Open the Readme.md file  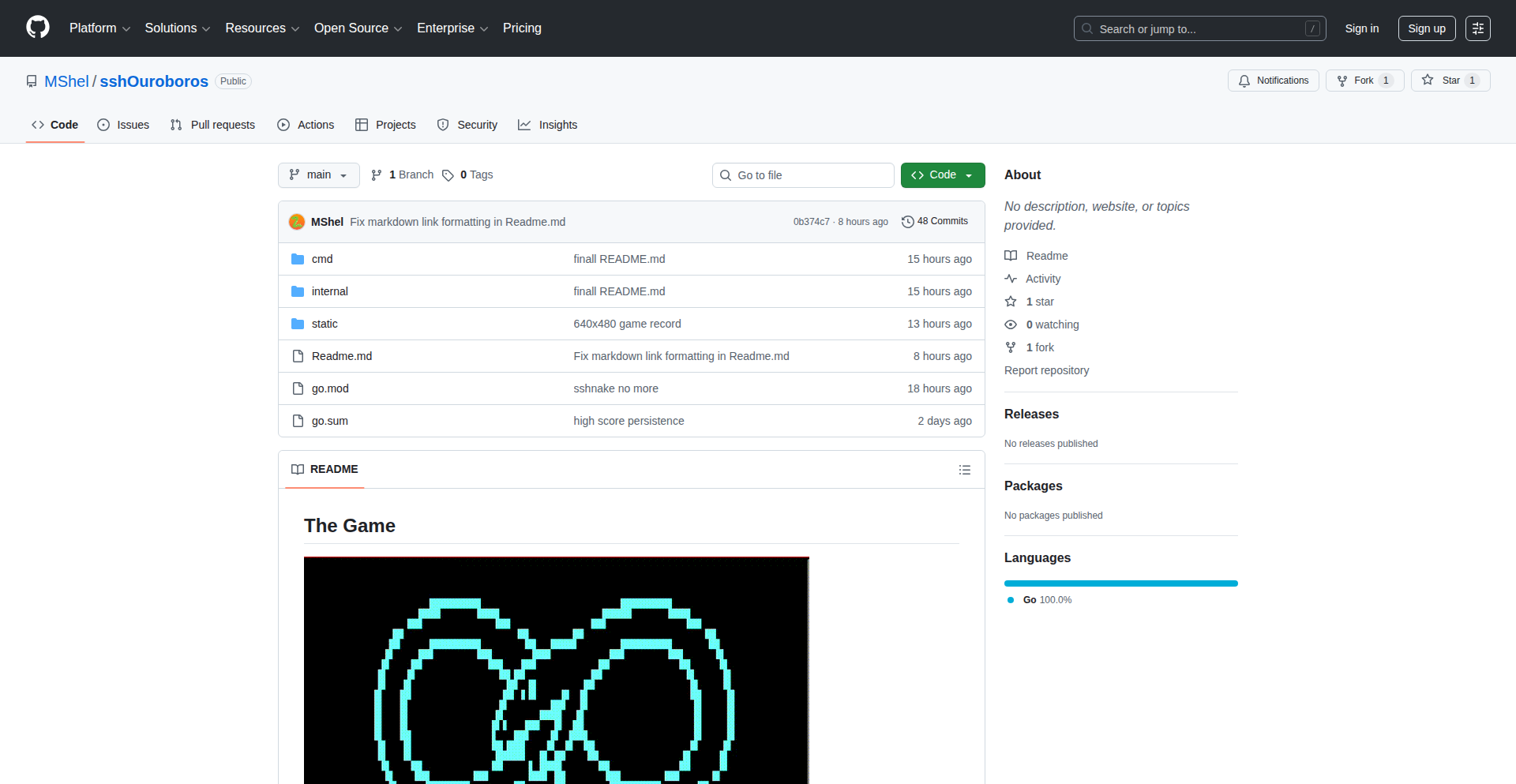[x=341, y=356]
